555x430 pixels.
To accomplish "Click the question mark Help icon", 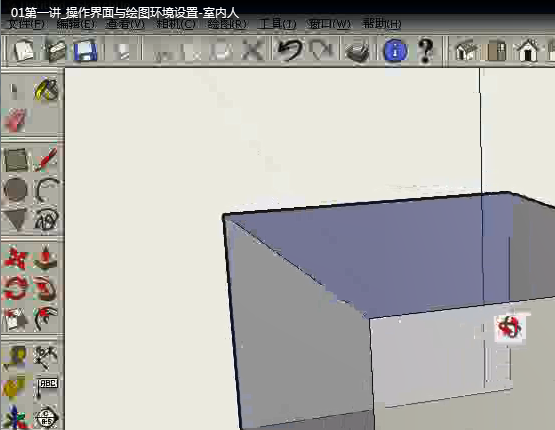I will [x=425, y=51].
